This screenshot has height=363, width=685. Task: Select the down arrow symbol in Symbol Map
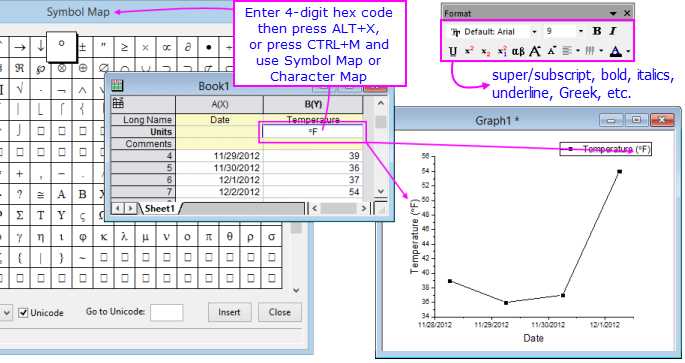coord(40,46)
